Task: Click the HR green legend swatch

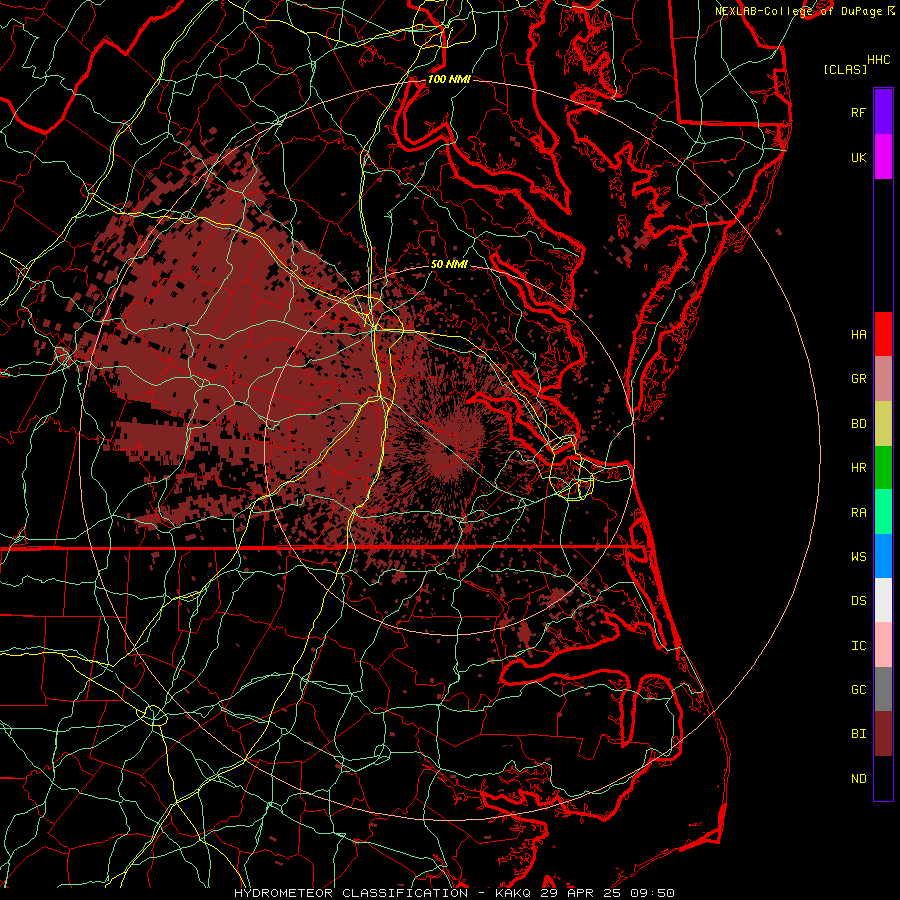Action: pos(883,468)
